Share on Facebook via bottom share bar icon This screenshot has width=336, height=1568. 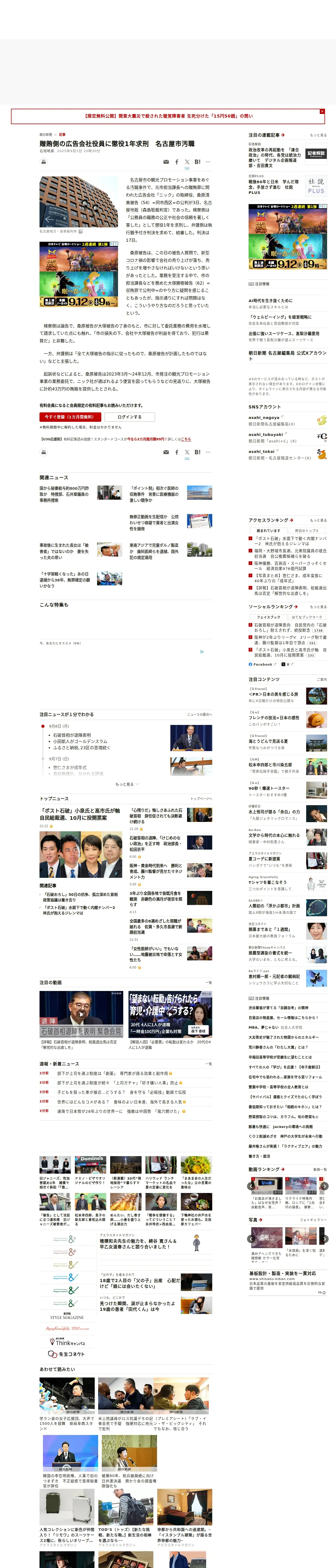pyautogui.click(x=177, y=452)
